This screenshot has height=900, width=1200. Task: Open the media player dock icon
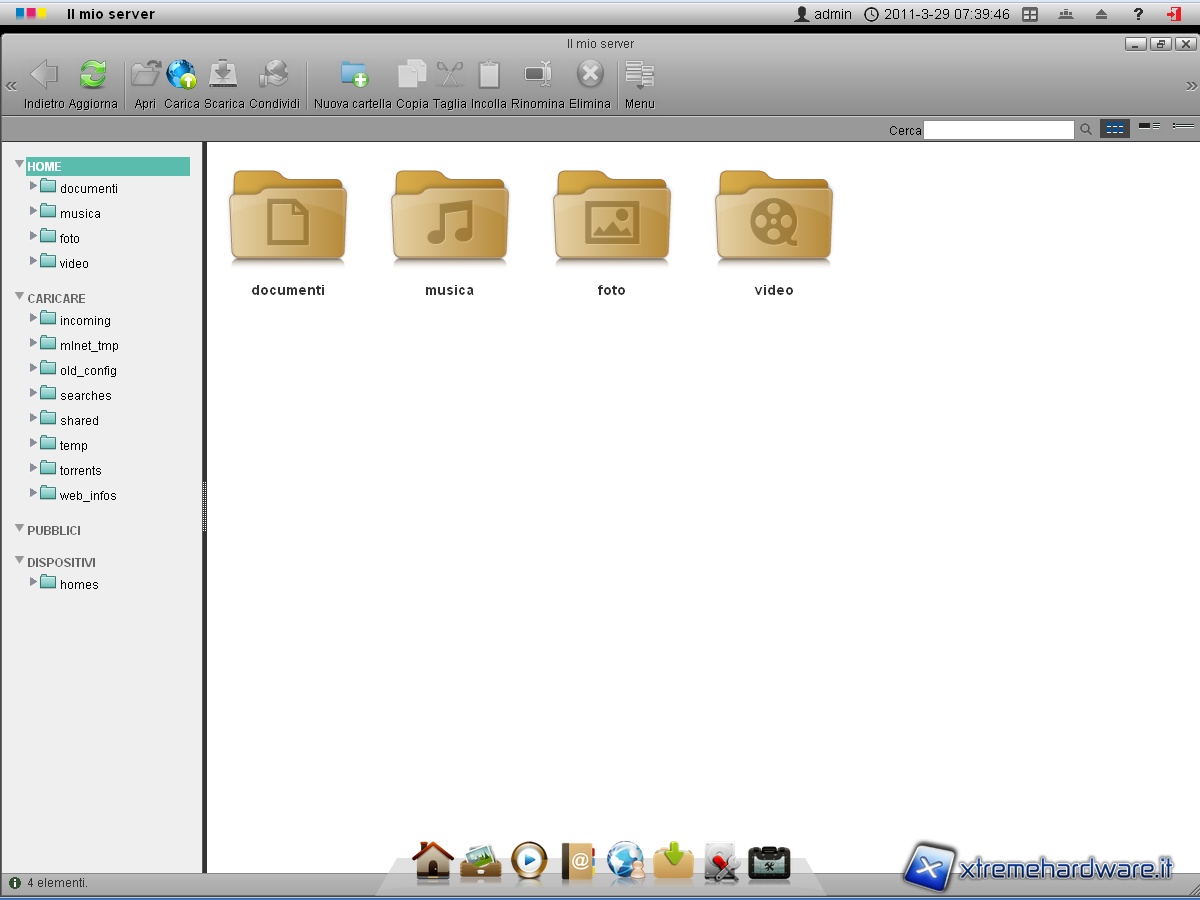pos(529,861)
